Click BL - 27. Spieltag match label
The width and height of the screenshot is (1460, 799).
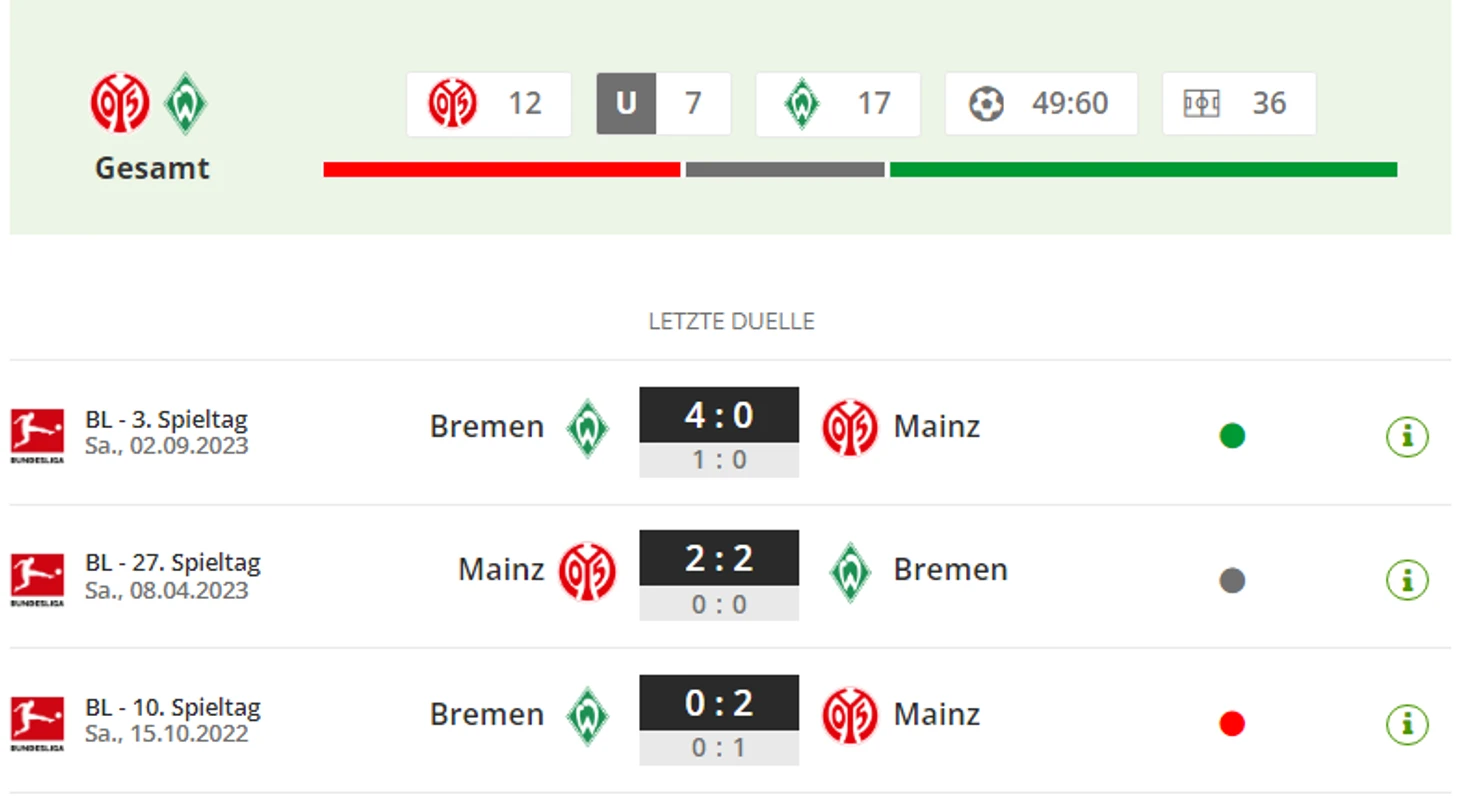(173, 563)
